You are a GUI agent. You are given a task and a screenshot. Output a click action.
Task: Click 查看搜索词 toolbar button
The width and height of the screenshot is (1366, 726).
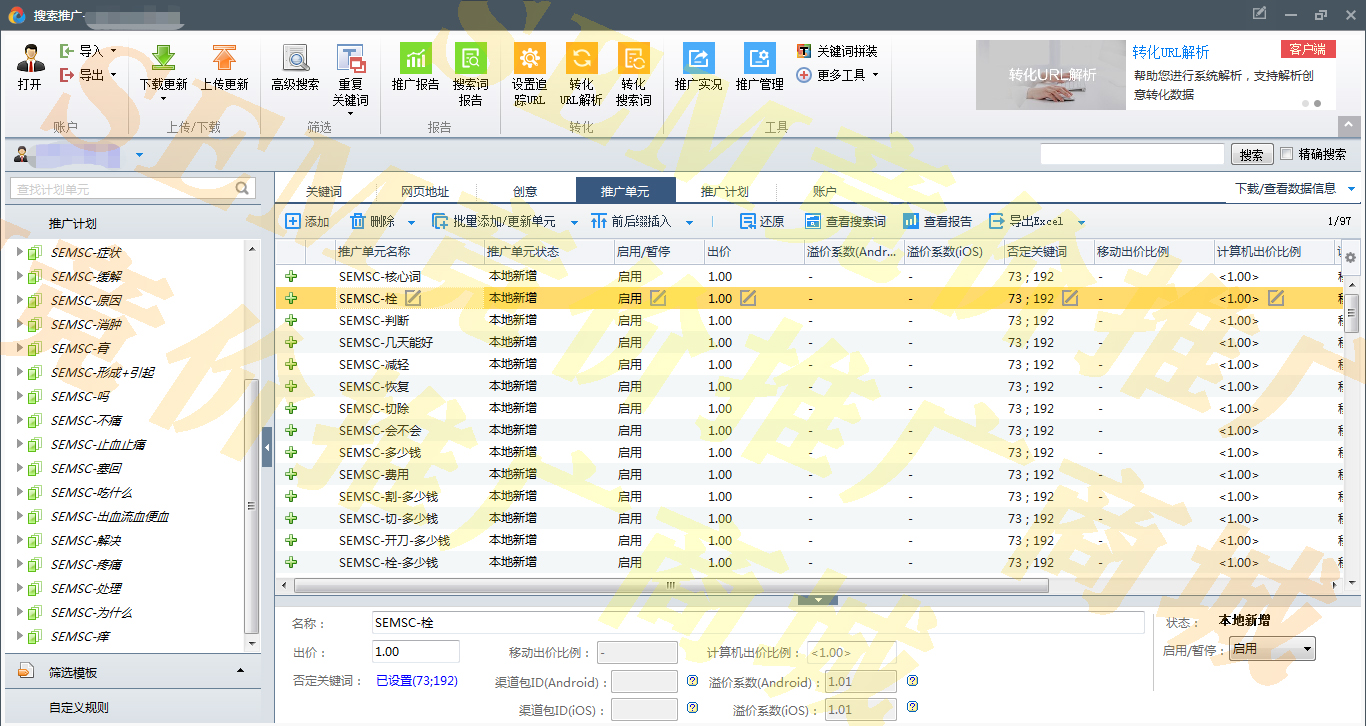(845, 222)
